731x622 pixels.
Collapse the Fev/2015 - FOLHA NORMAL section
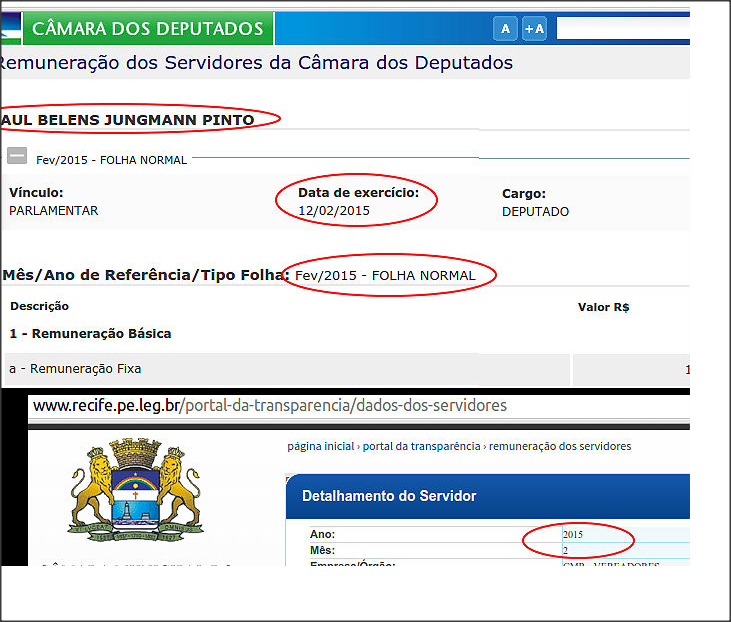16,157
